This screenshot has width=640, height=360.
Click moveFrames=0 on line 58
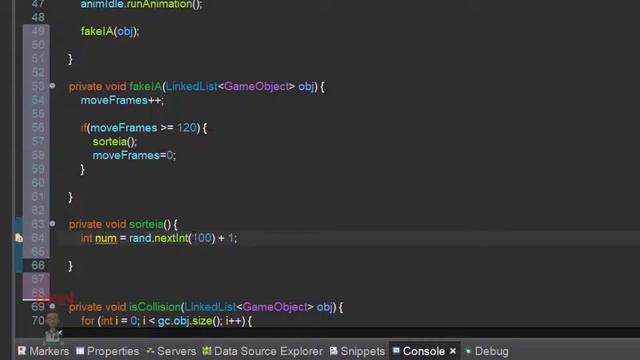(x=134, y=156)
